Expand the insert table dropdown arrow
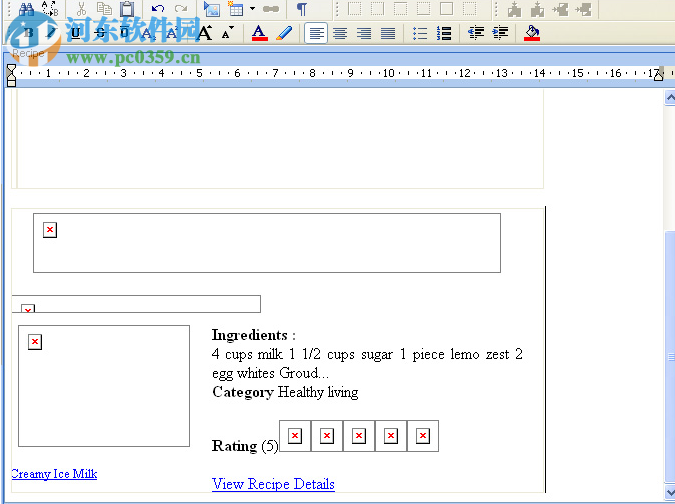Image resolution: width=675 pixels, height=504 pixels. coord(252,9)
